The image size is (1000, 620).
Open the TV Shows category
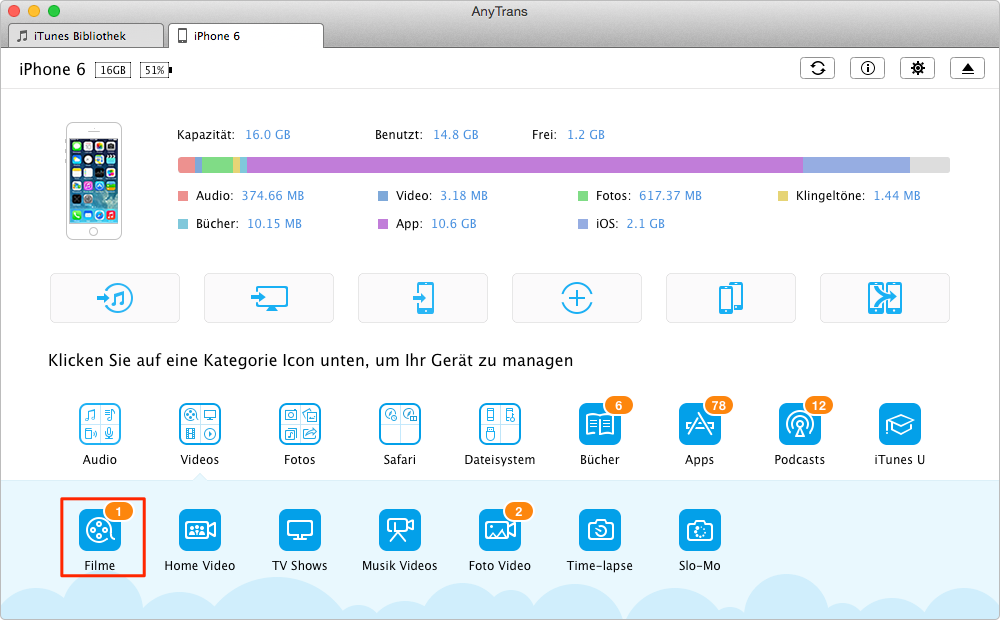(300, 530)
